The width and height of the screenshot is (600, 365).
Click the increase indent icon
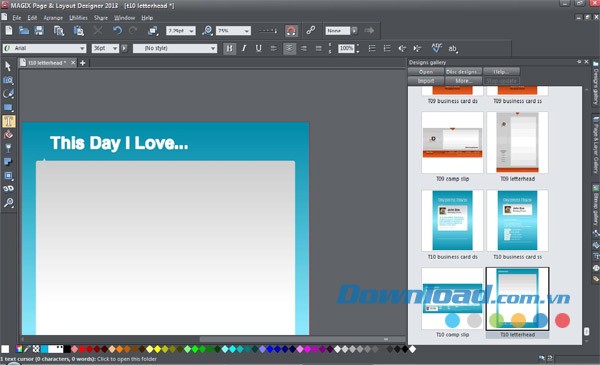coord(417,48)
